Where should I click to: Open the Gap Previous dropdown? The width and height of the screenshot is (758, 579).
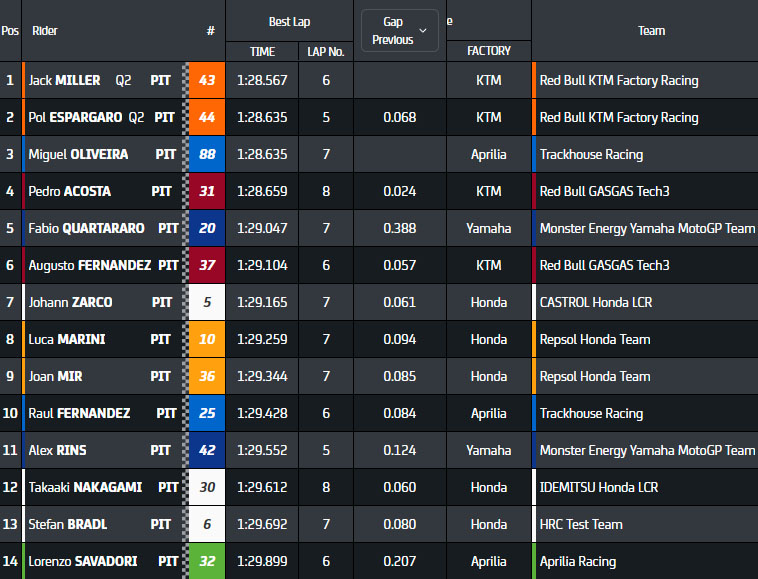point(399,30)
